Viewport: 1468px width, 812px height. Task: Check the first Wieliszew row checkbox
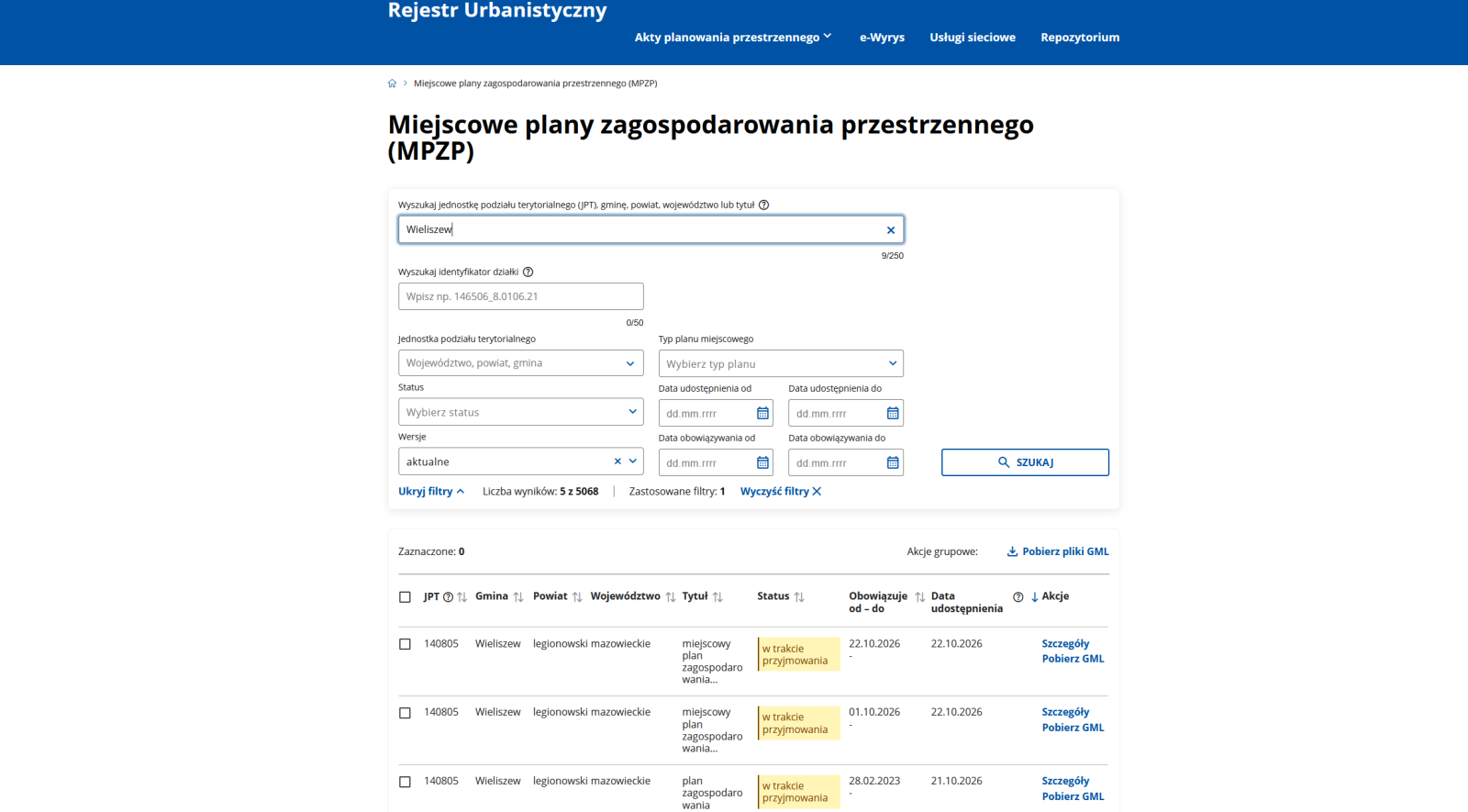coord(405,644)
